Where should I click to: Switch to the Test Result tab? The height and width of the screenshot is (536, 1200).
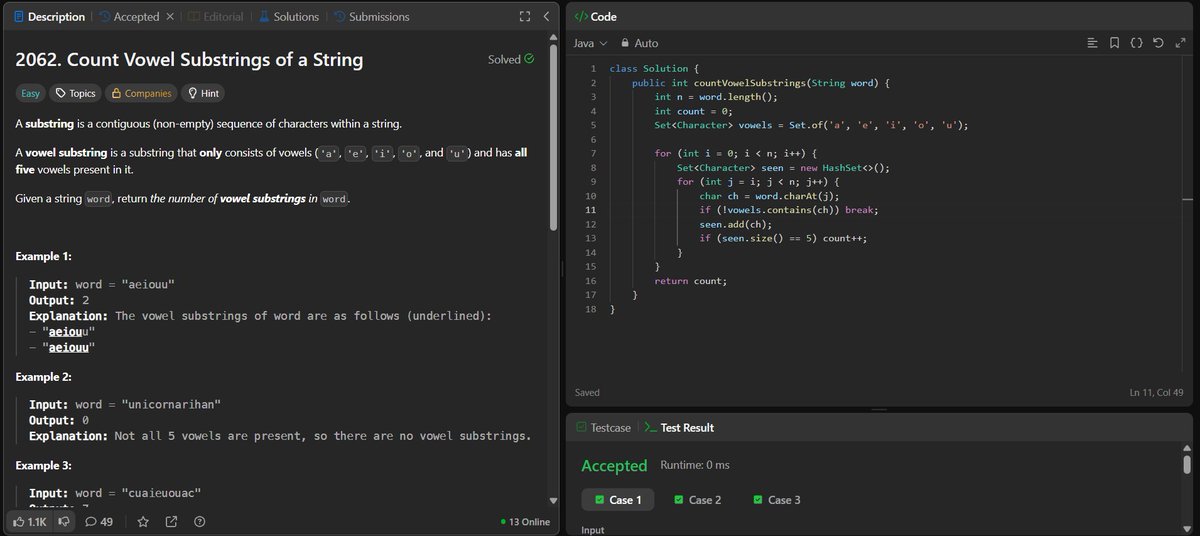point(678,427)
